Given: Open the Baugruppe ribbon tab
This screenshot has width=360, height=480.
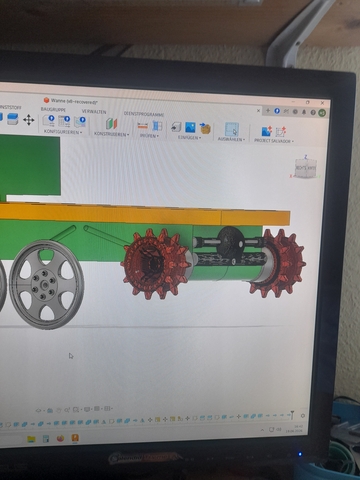Looking at the screenshot, I should (x=53, y=109).
